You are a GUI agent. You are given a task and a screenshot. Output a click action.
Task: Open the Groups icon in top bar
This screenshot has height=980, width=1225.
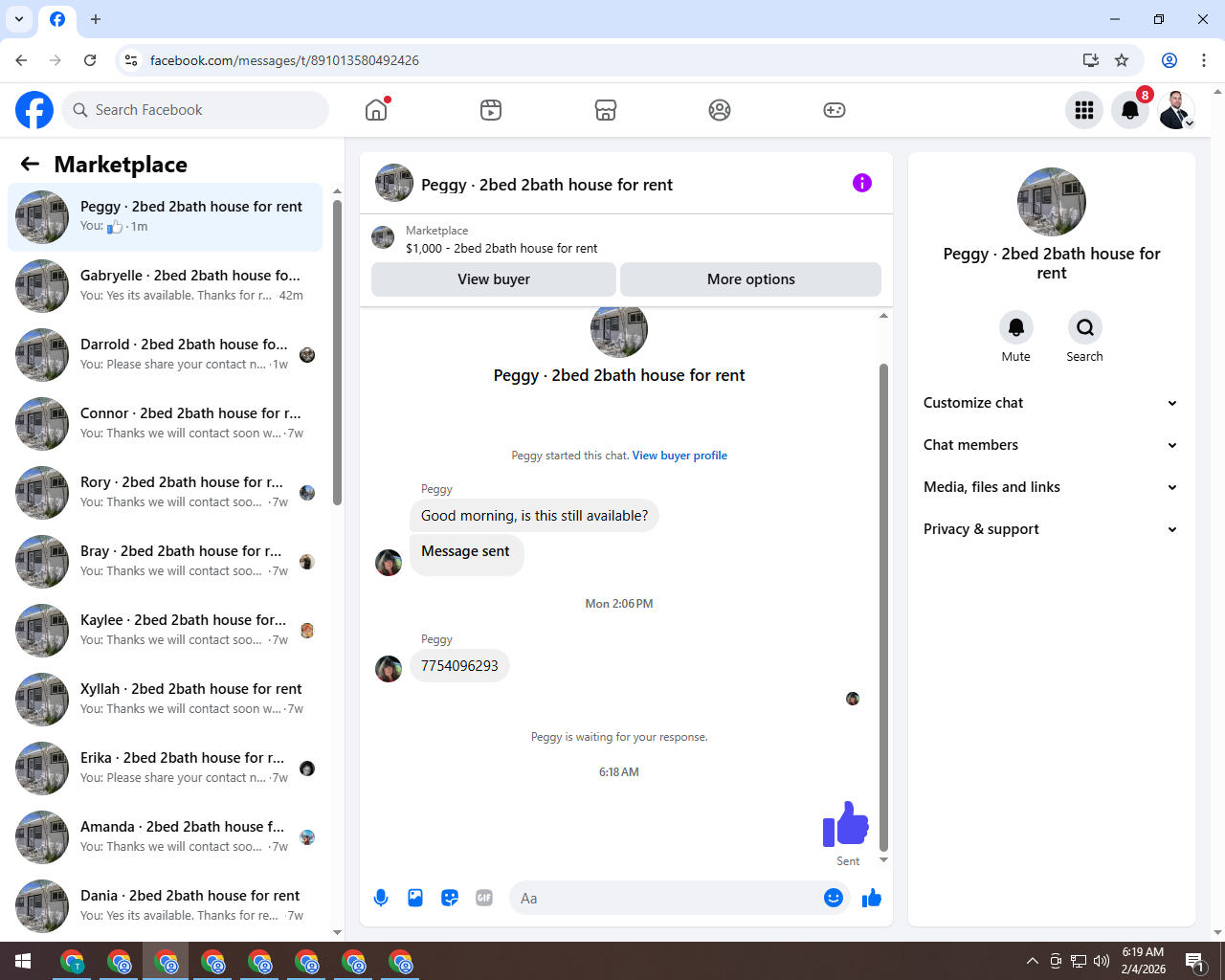tap(720, 110)
